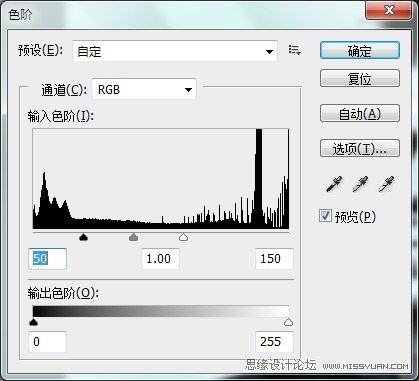Open the preset options menu icon
Viewport: 419px width, 381px height.
[x=295, y=50]
